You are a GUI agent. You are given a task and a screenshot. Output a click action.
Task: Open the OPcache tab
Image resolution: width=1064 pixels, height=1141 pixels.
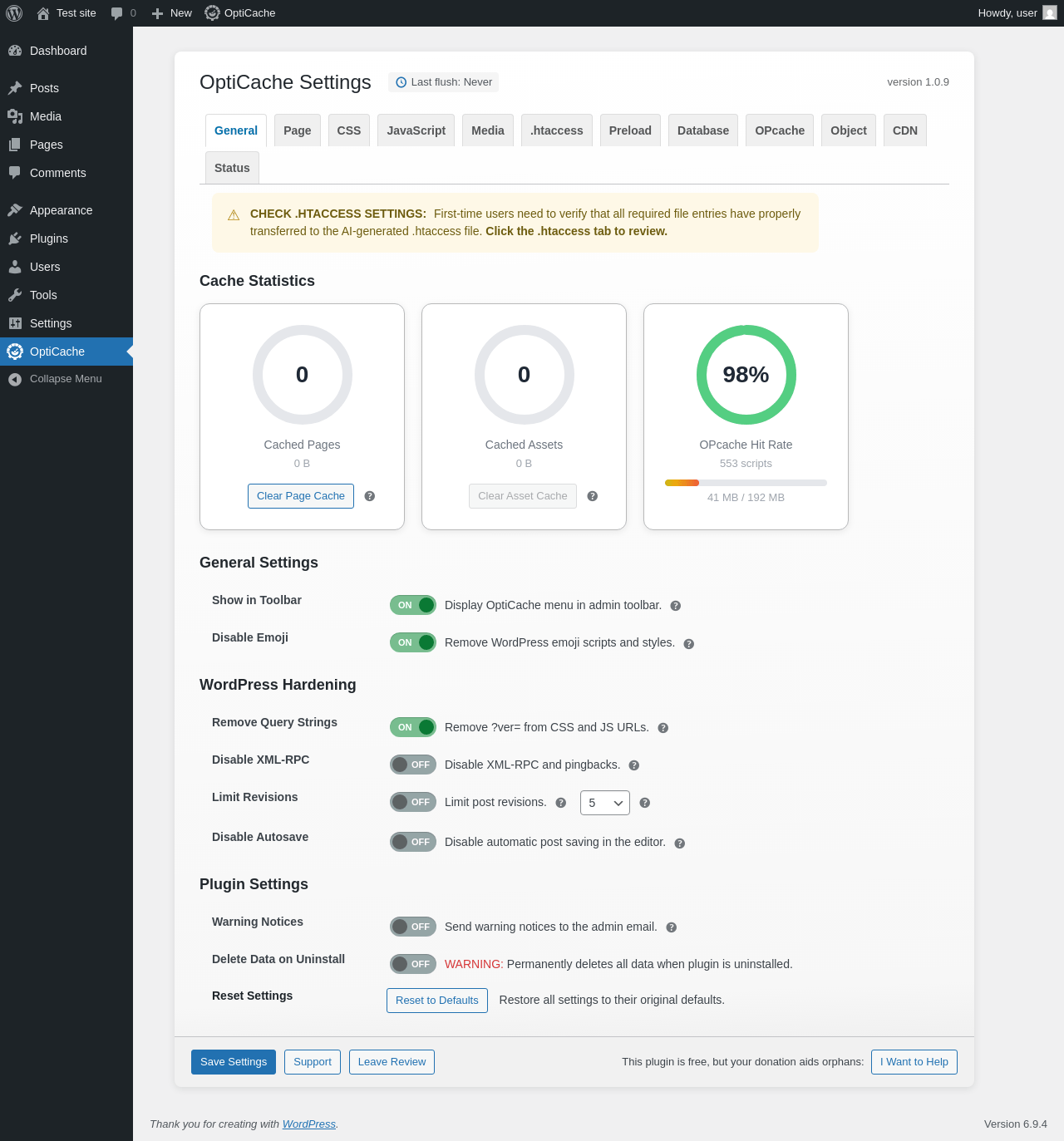[780, 130]
